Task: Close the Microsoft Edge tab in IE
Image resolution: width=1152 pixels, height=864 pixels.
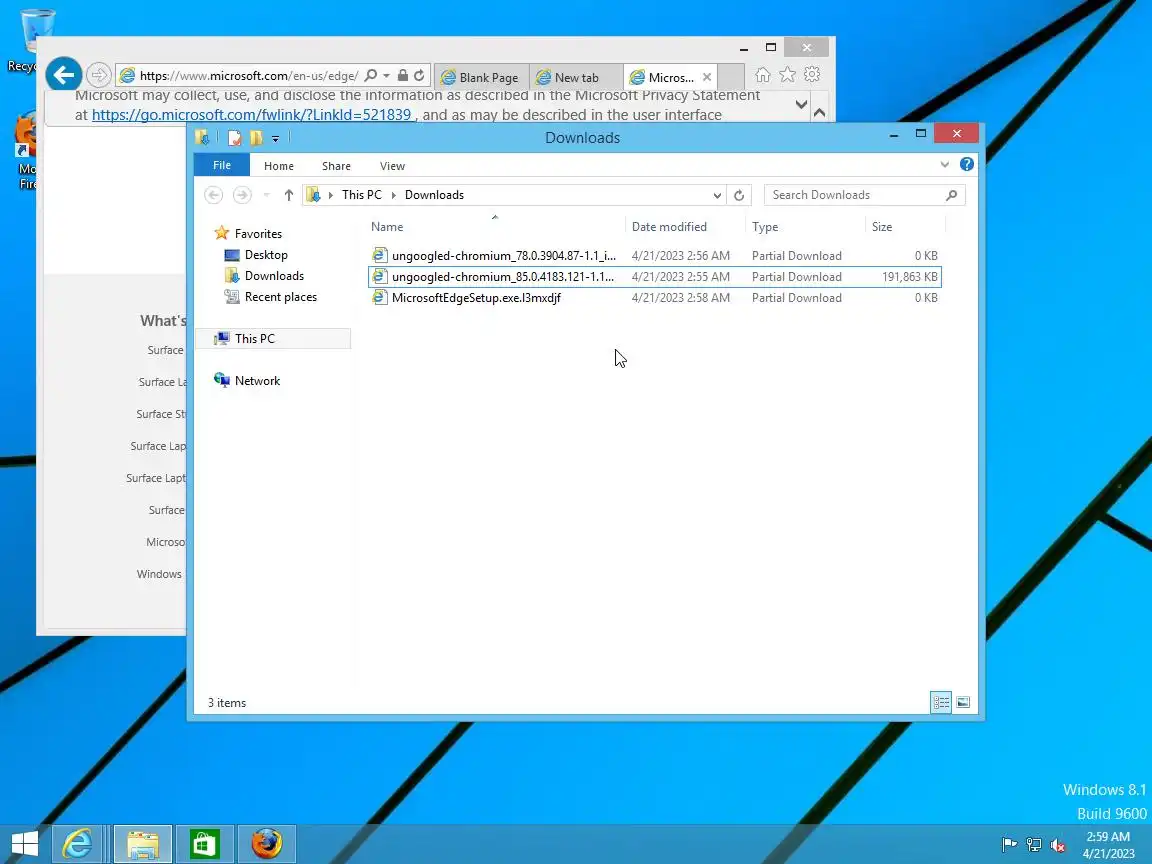Action: coord(707,77)
